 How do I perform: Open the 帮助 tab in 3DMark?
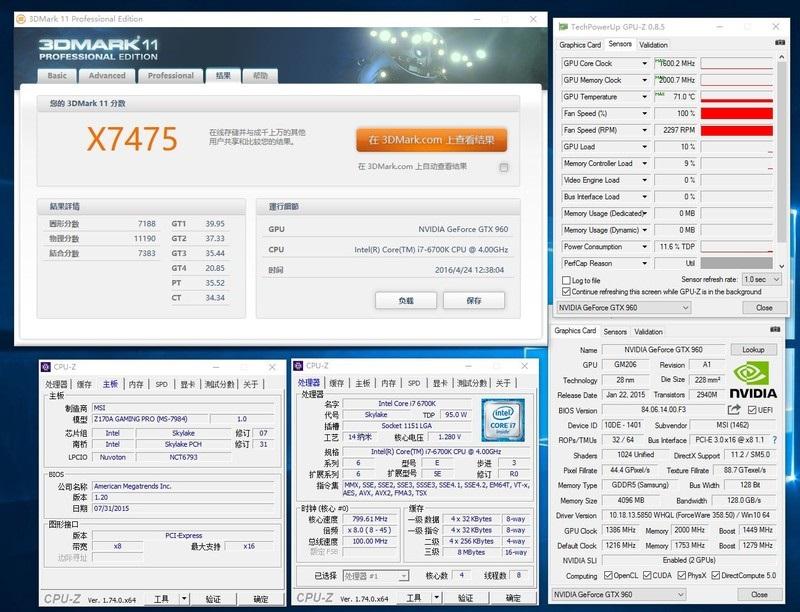[260, 75]
